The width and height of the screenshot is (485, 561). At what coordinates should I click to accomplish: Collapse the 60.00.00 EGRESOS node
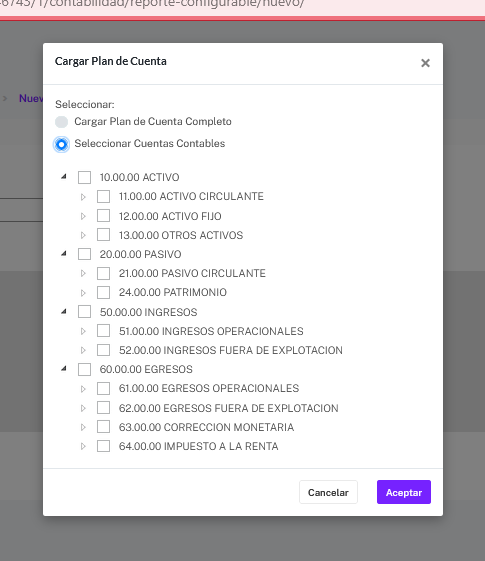tap(64, 368)
